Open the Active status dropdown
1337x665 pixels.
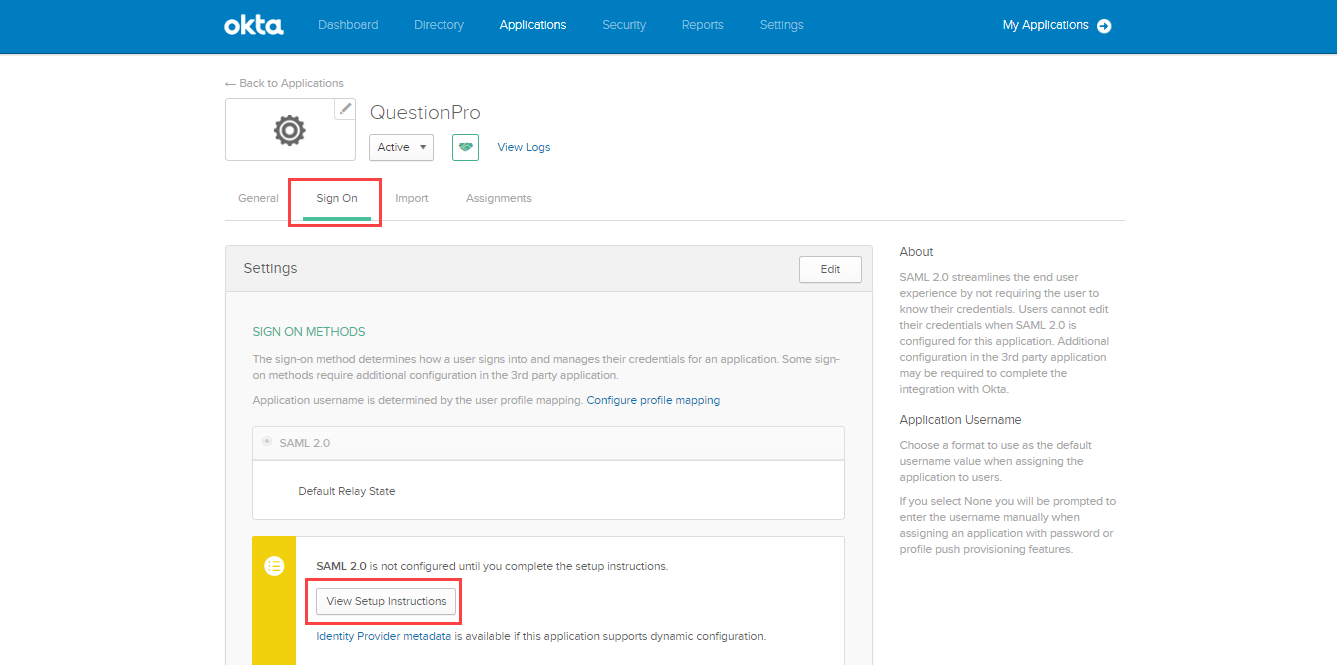pyautogui.click(x=401, y=147)
